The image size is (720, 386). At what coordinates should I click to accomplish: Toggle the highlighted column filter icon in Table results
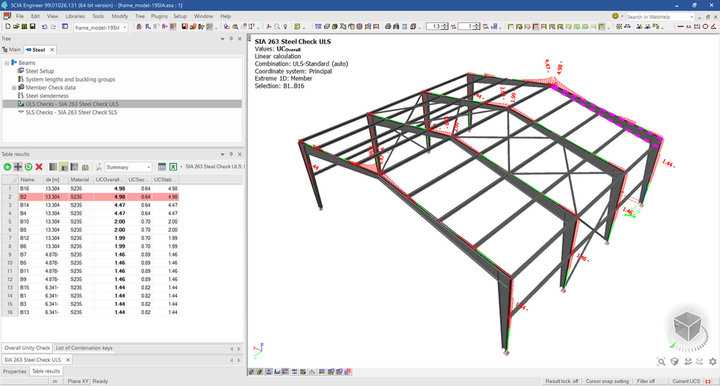63,167
